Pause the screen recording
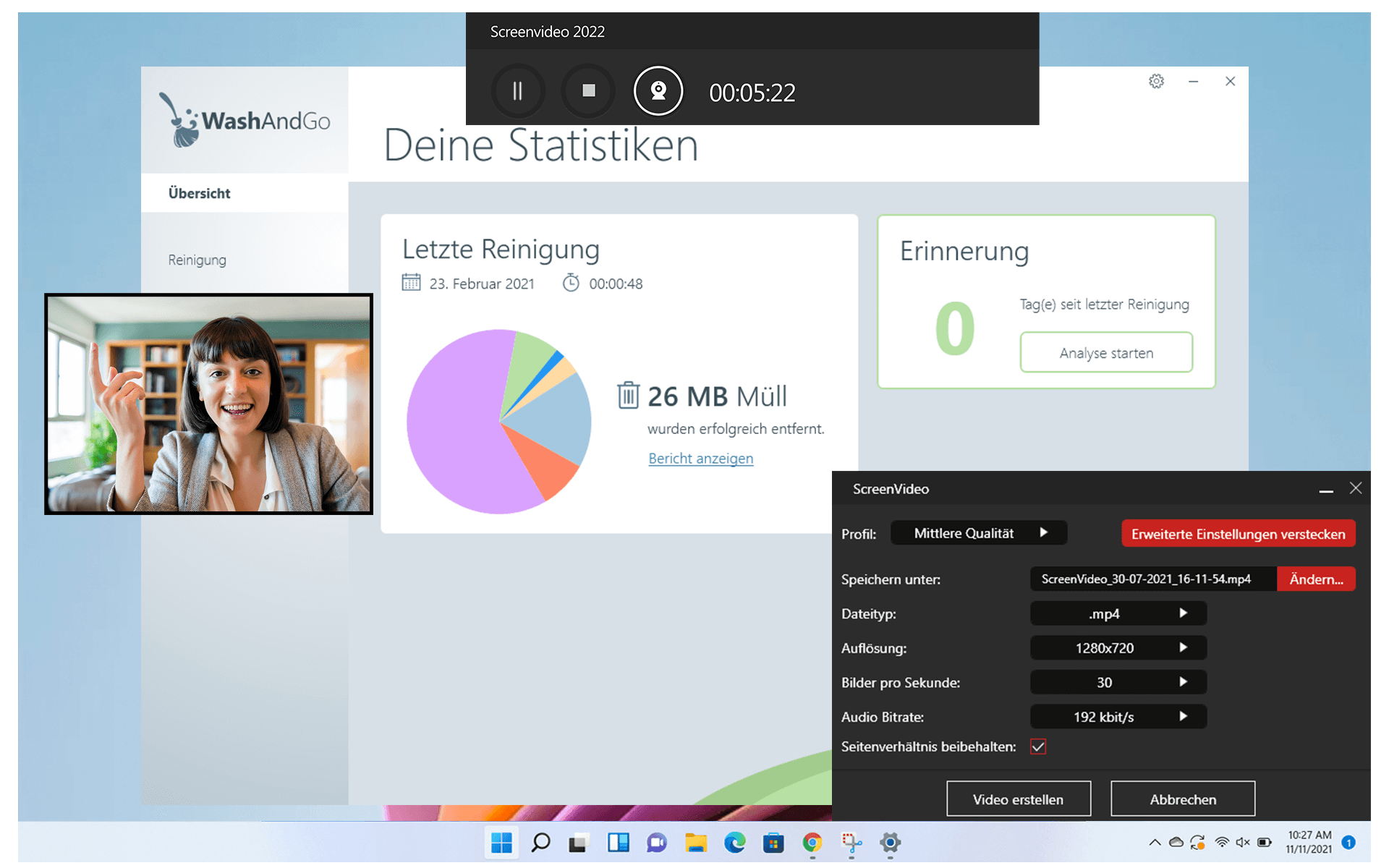1389x868 pixels. (517, 91)
